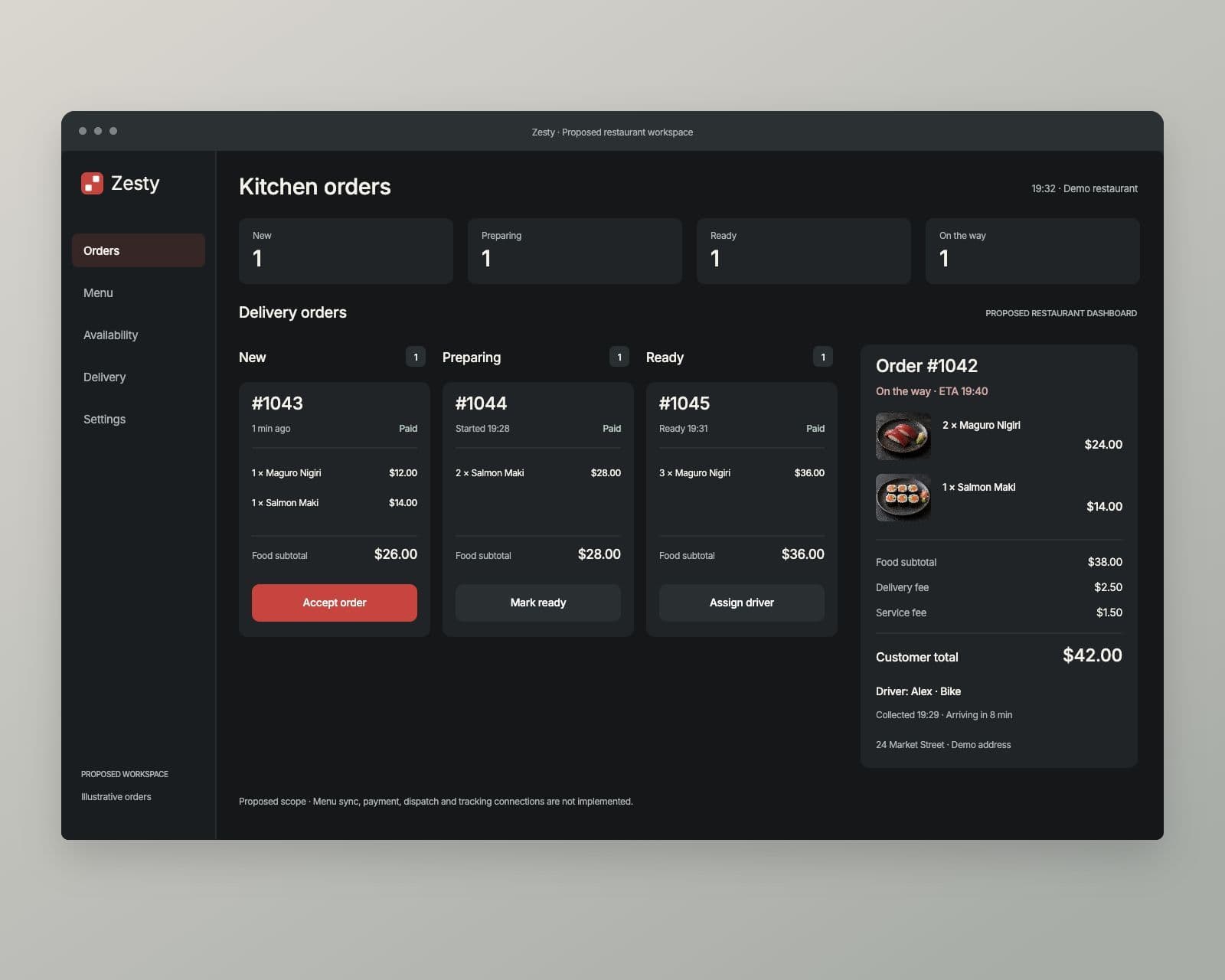The image size is (1225, 980).
Task: Open the Orders sidebar item
Action: point(139,250)
